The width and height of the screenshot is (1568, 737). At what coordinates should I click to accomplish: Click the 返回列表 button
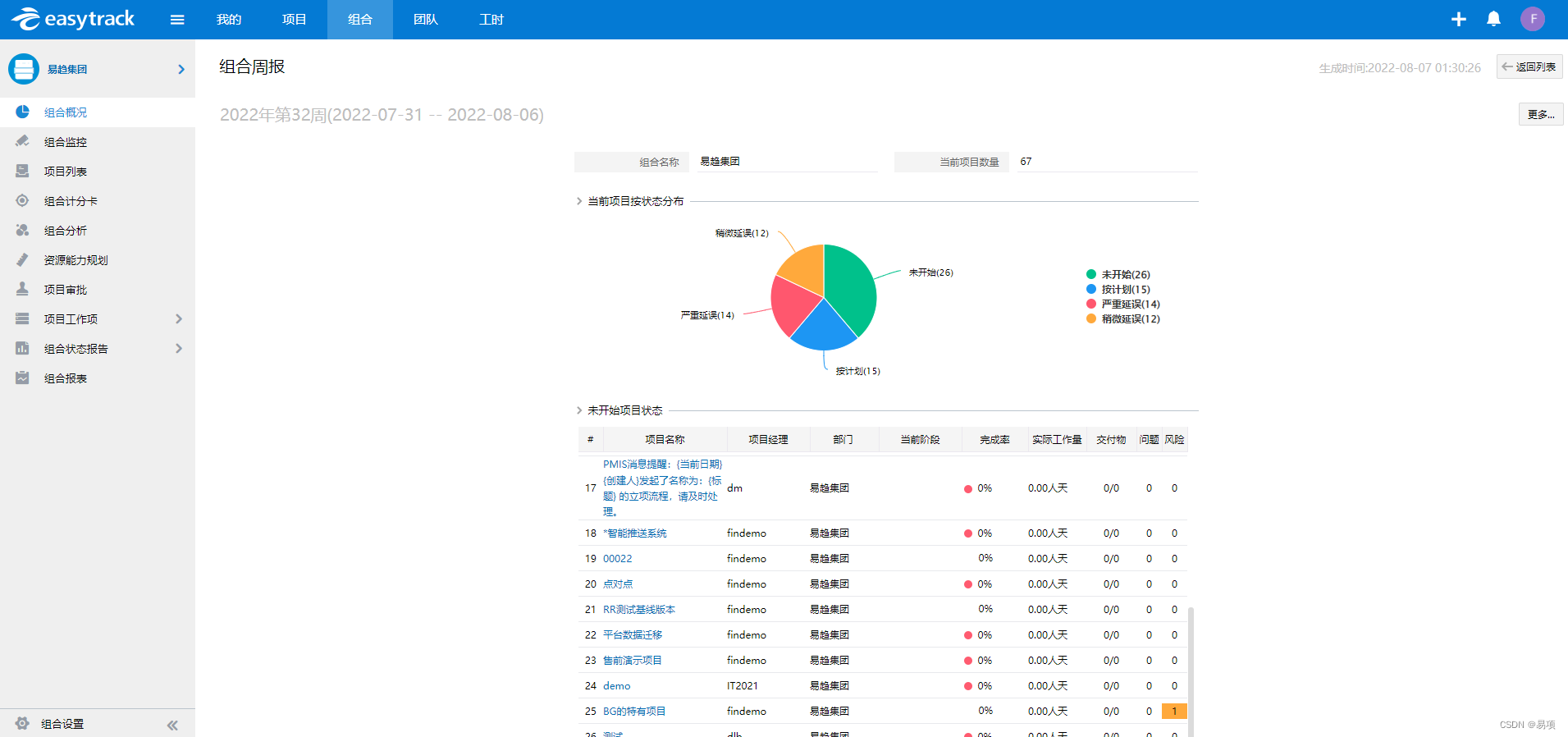tap(1529, 66)
